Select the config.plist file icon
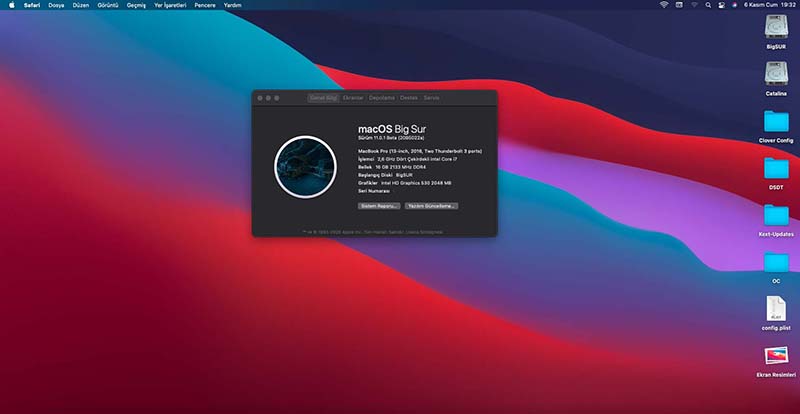800x414 pixels. (x=776, y=308)
